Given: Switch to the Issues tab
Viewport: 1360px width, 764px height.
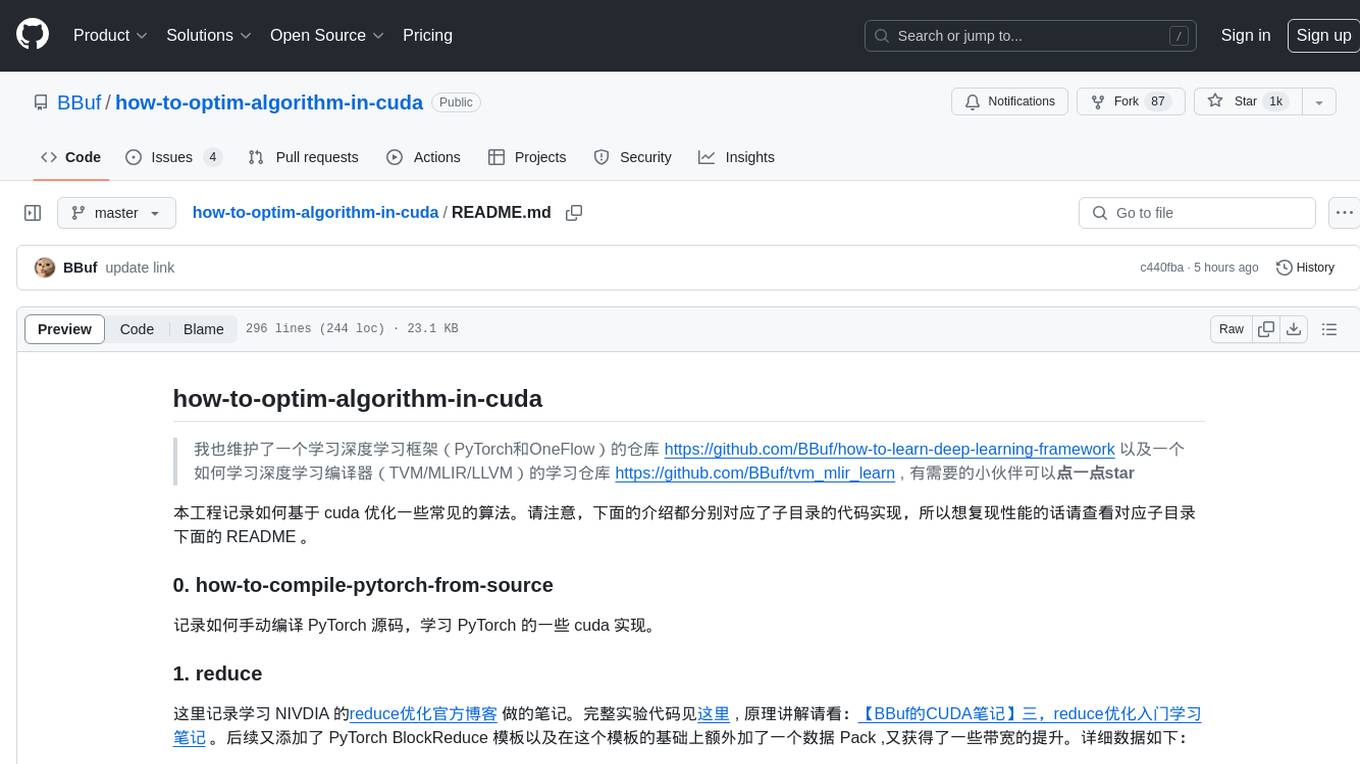Looking at the screenshot, I should click(x=173, y=157).
